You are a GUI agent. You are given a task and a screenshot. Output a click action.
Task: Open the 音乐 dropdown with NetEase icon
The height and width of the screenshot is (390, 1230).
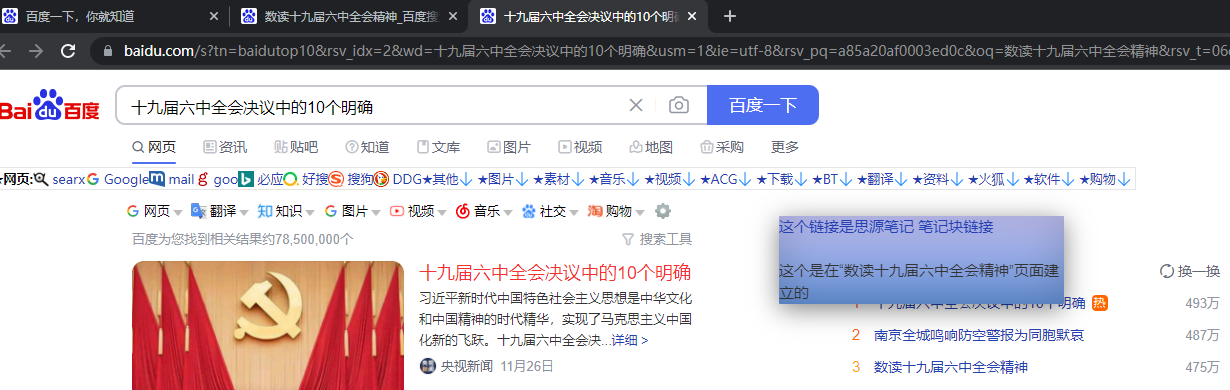tap(484, 211)
